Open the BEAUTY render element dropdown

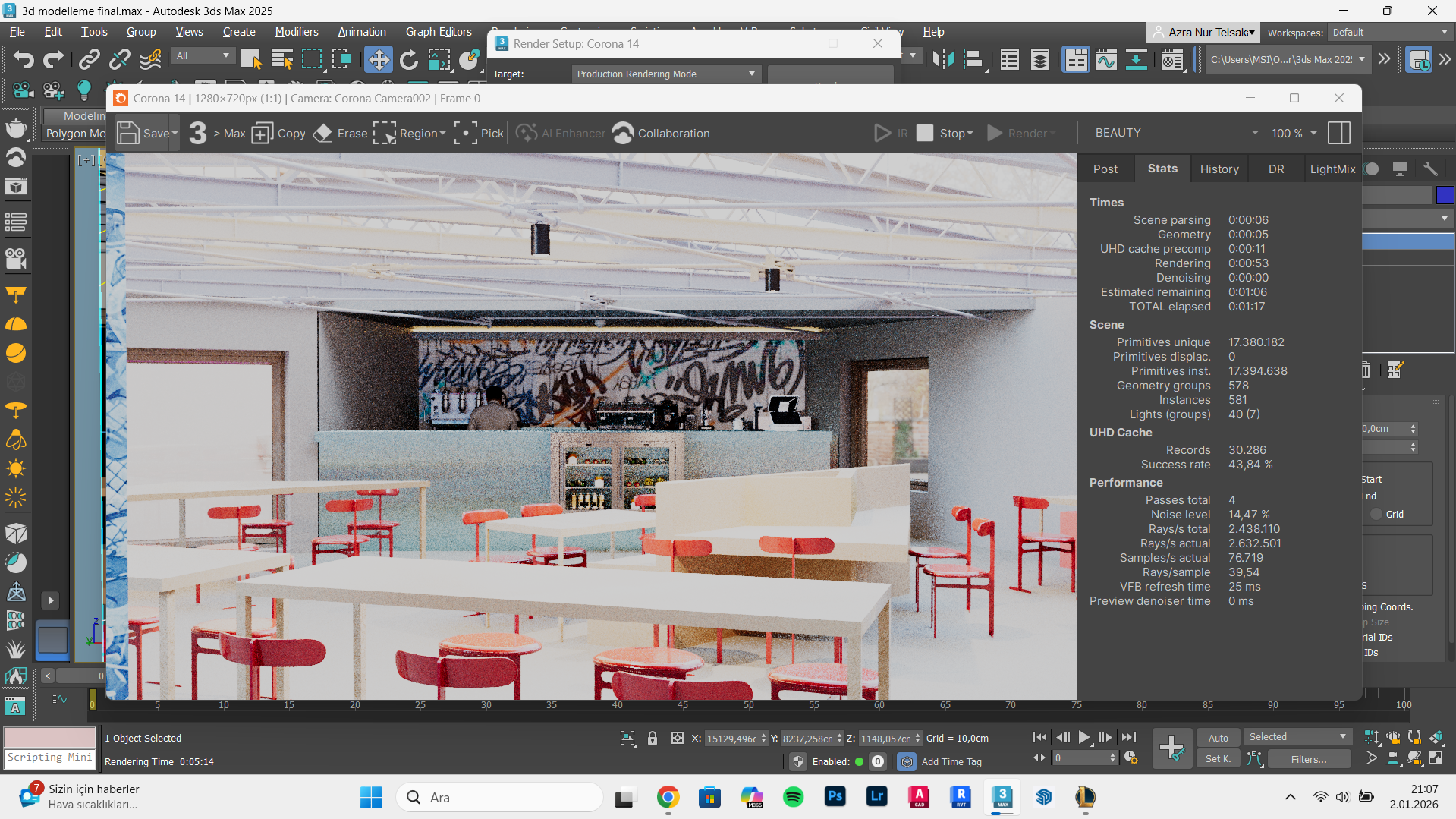coord(1175,133)
